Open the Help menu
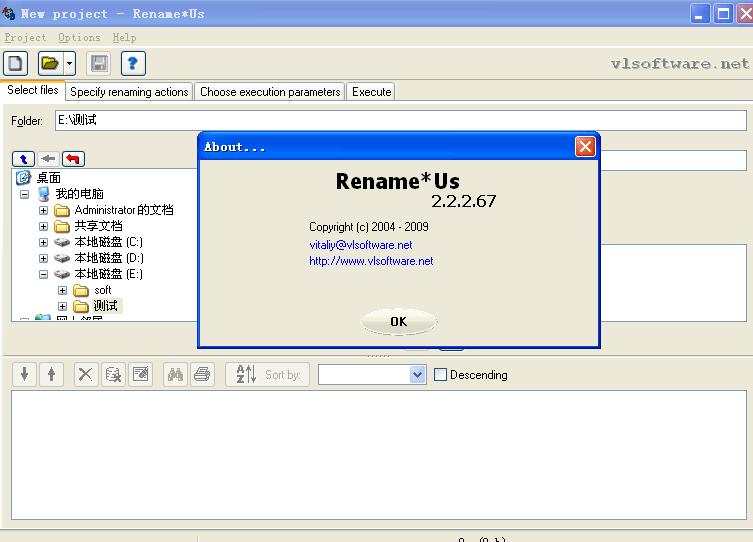The height and width of the screenshot is (542, 753). pyautogui.click(x=124, y=37)
